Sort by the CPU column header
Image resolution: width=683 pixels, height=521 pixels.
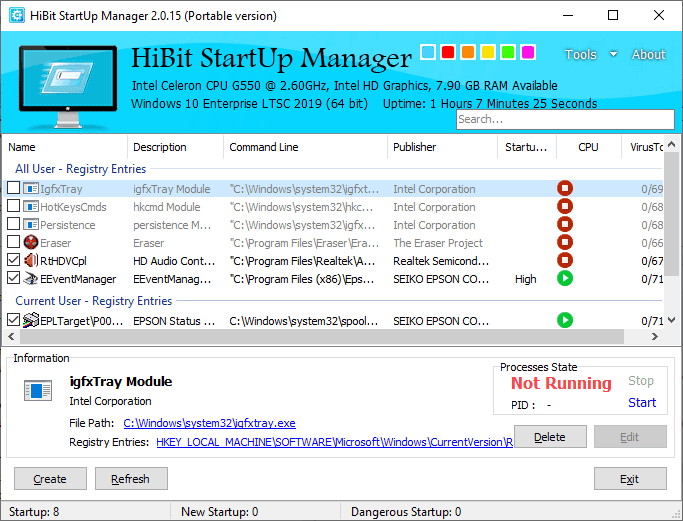click(x=588, y=147)
